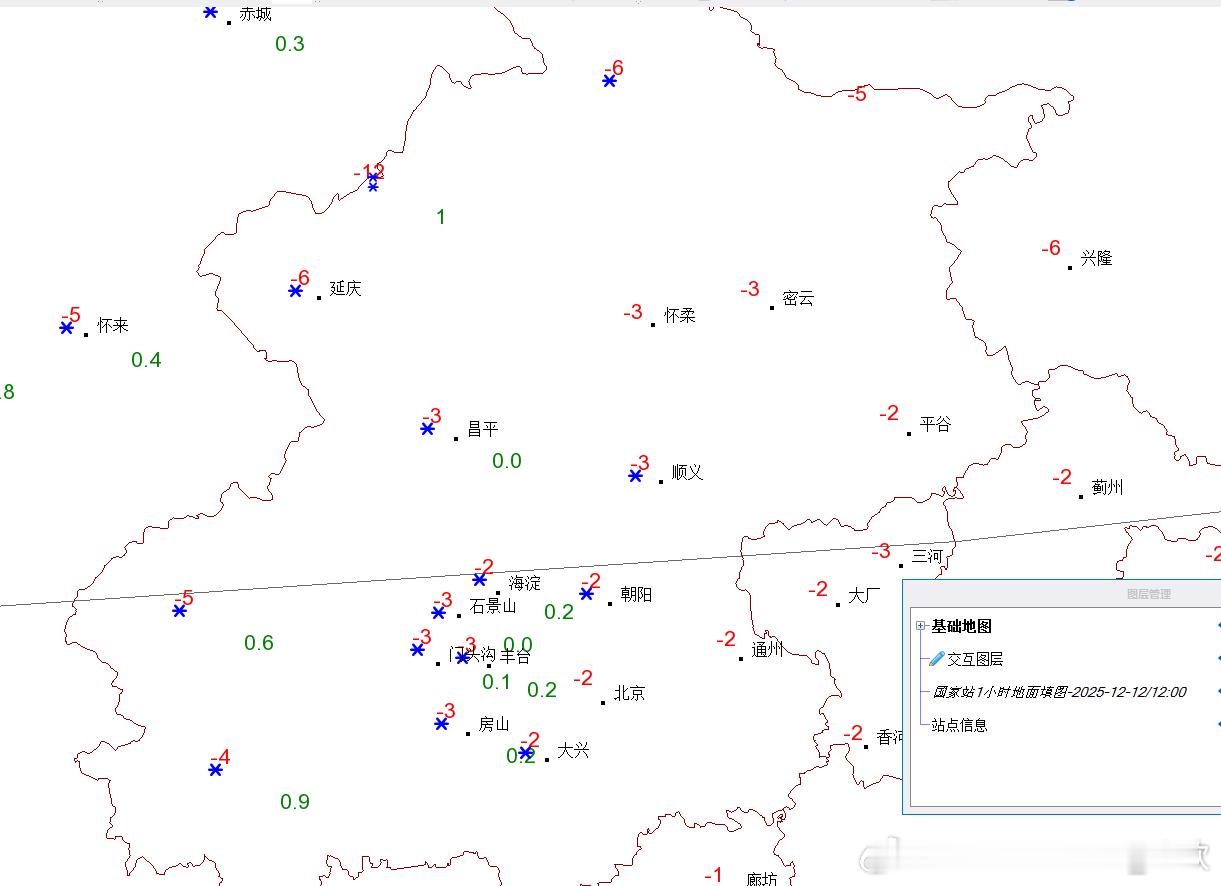Click the snow symbol beside 海淀
The image size is (1221, 886).
click(479, 579)
